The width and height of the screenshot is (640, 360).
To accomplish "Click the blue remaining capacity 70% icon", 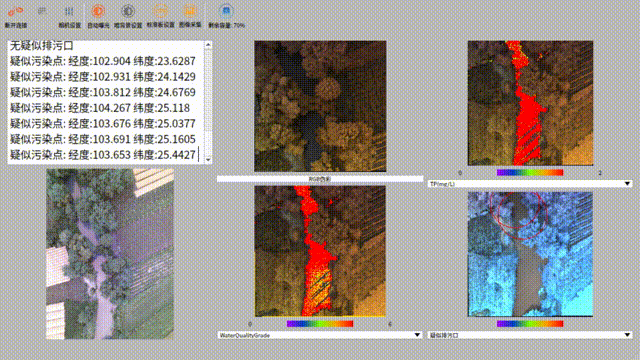I will [226, 11].
